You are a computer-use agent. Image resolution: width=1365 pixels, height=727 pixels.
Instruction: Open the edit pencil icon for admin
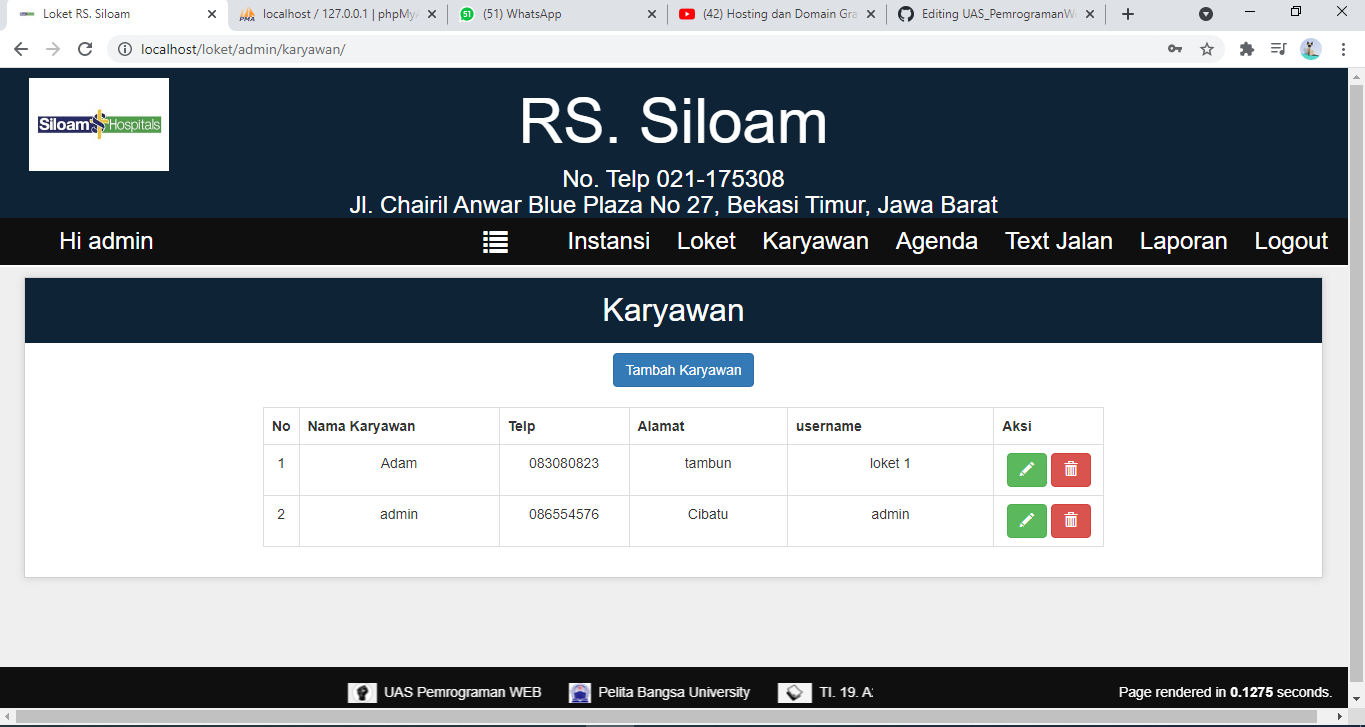point(1026,520)
